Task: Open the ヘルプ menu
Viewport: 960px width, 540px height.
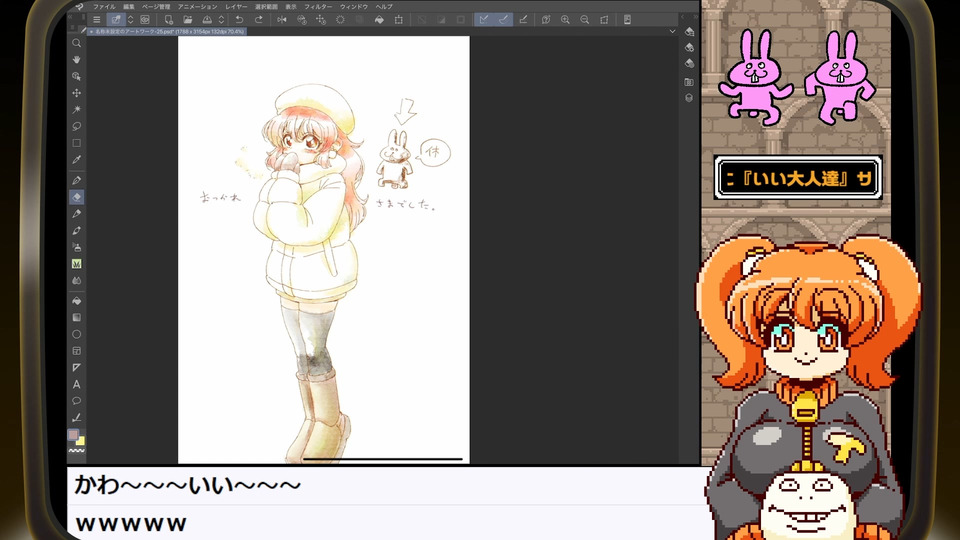Action: [x=384, y=7]
